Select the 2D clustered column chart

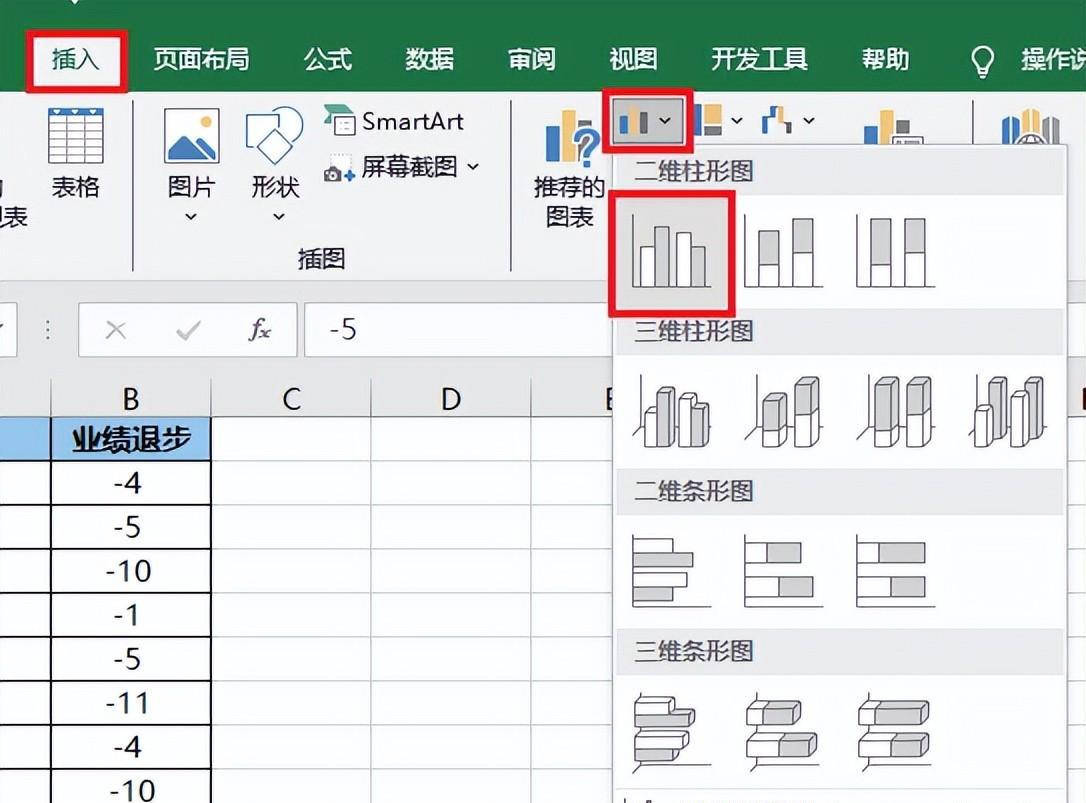click(x=671, y=253)
